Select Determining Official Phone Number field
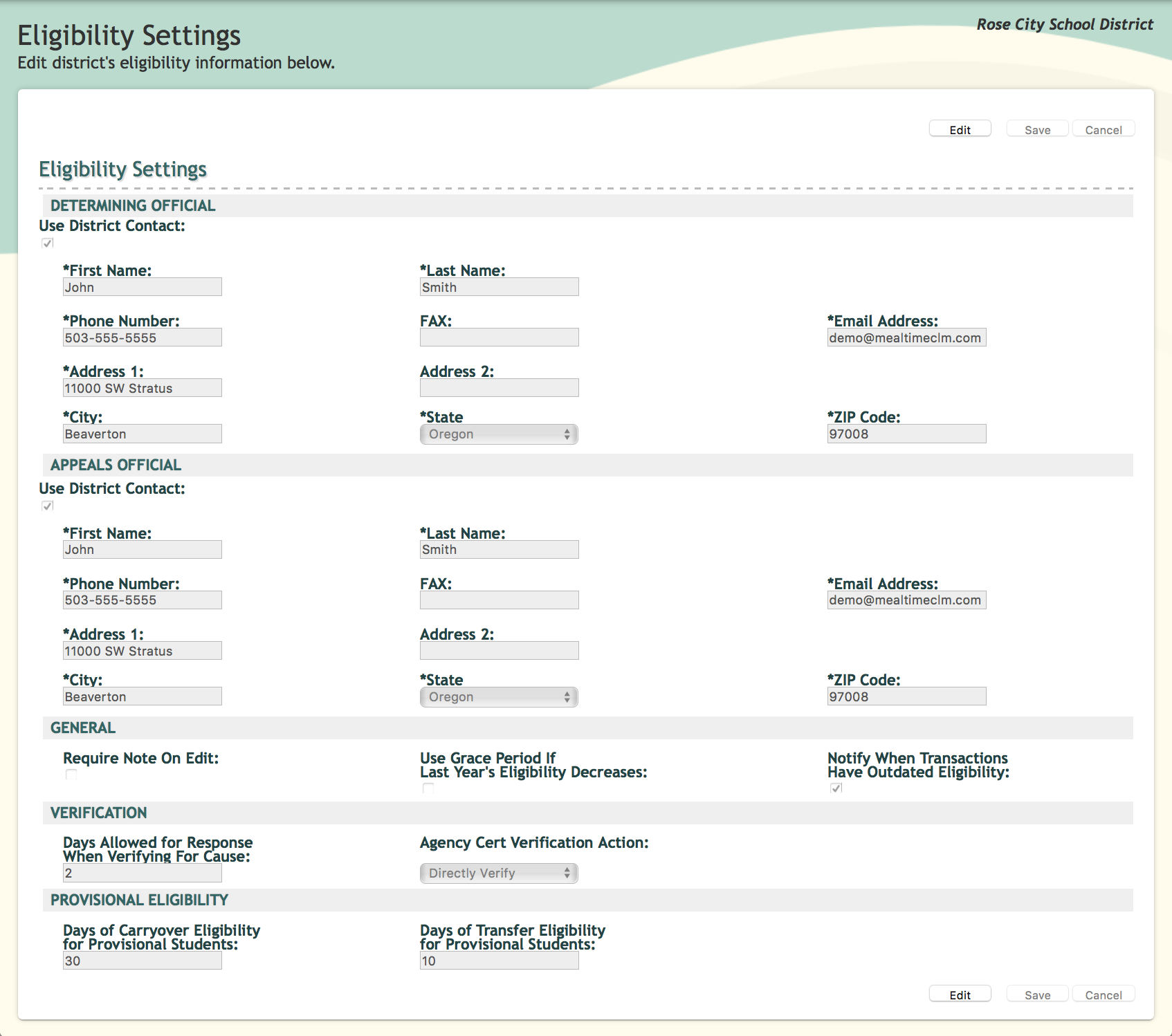Viewport: 1172px width, 1036px height. tap(143, 337)
